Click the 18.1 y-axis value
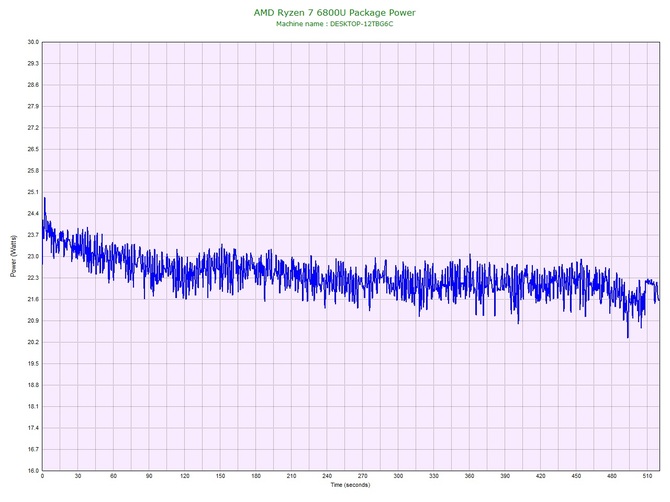Viewport: 670px width, 502px height. 33,406
